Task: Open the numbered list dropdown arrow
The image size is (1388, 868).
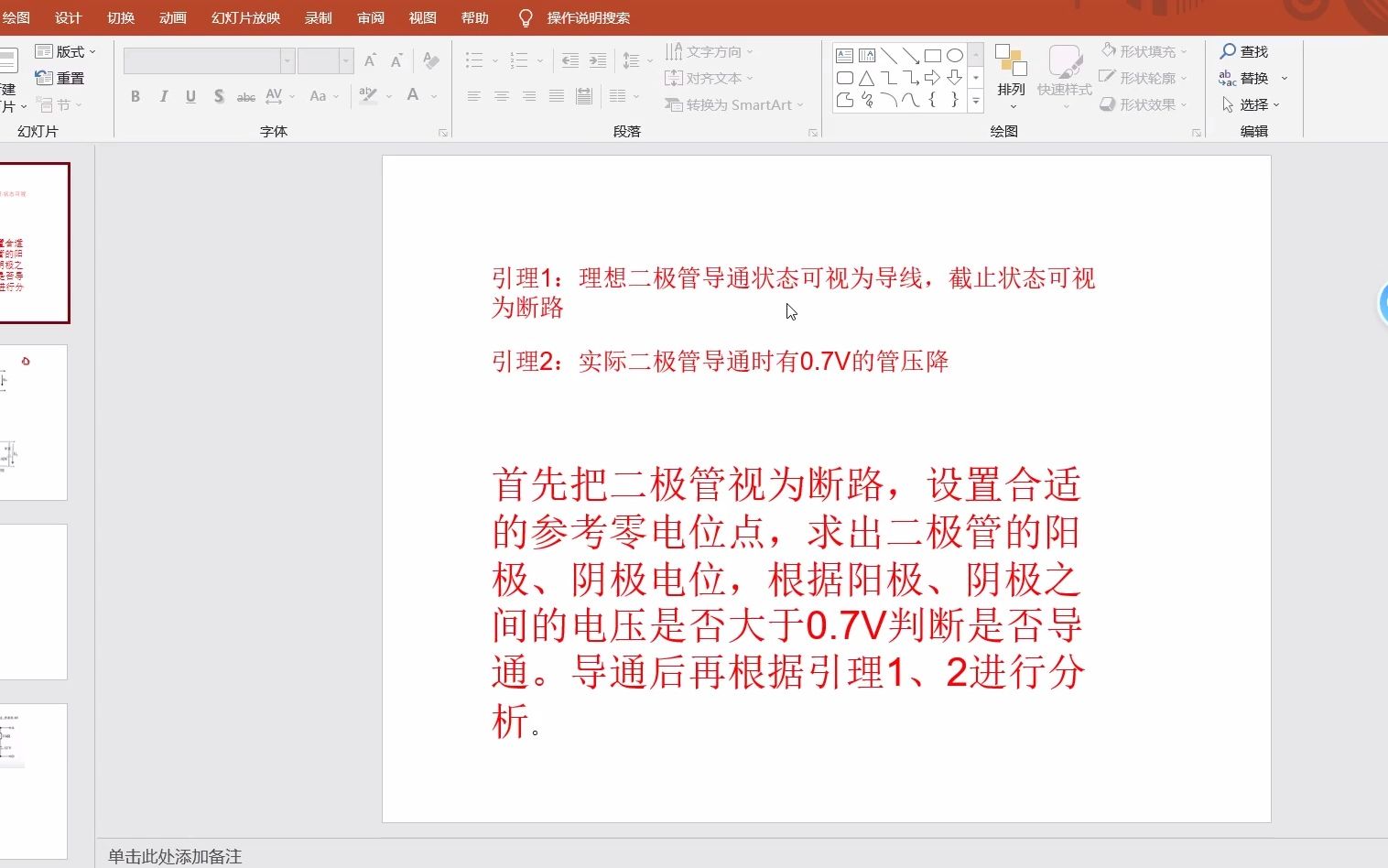Action: (x=540, y=61)
